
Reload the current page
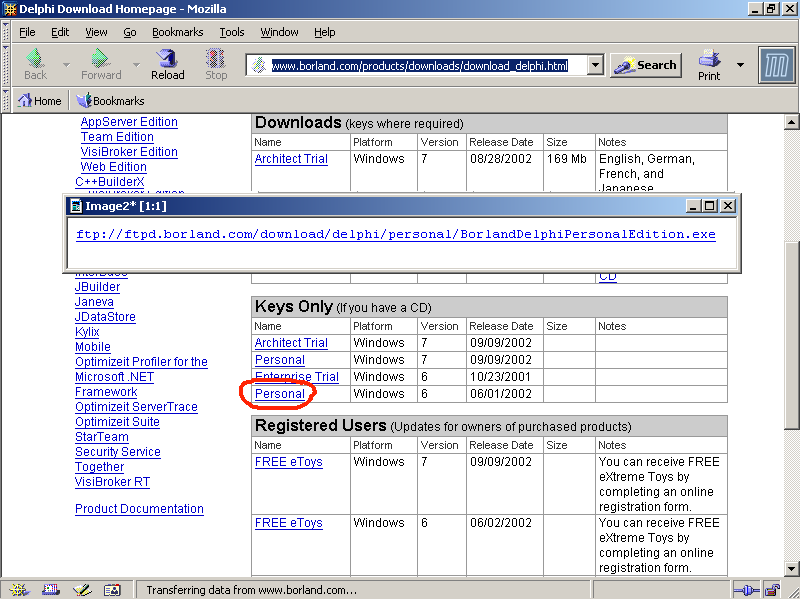tap(167, 64)
